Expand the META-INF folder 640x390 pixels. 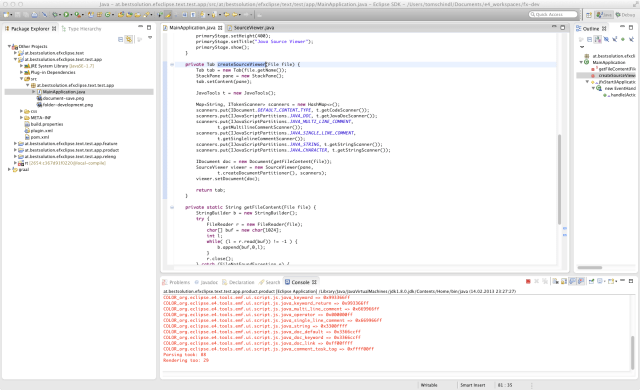21,117
